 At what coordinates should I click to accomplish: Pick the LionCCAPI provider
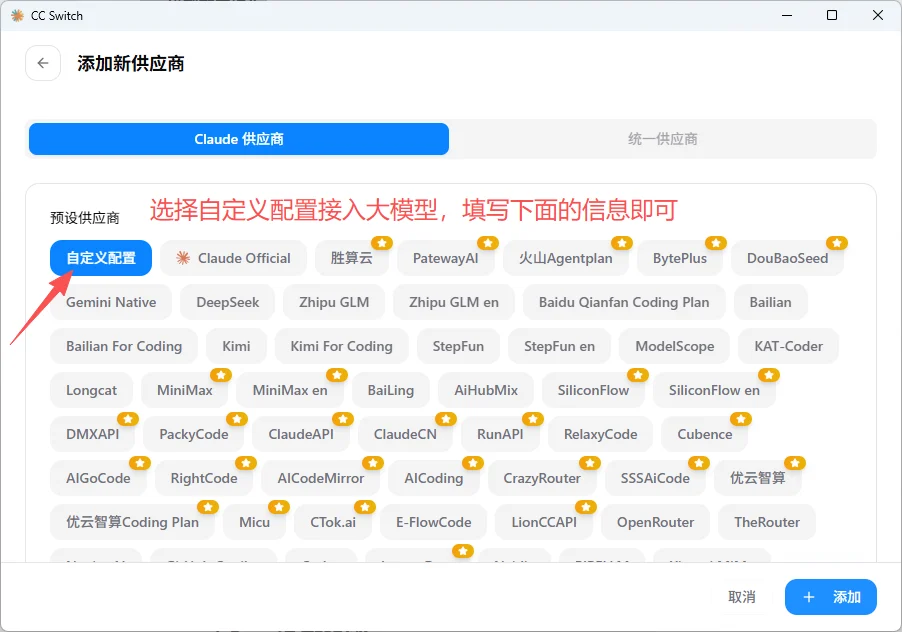pos(544,522)
